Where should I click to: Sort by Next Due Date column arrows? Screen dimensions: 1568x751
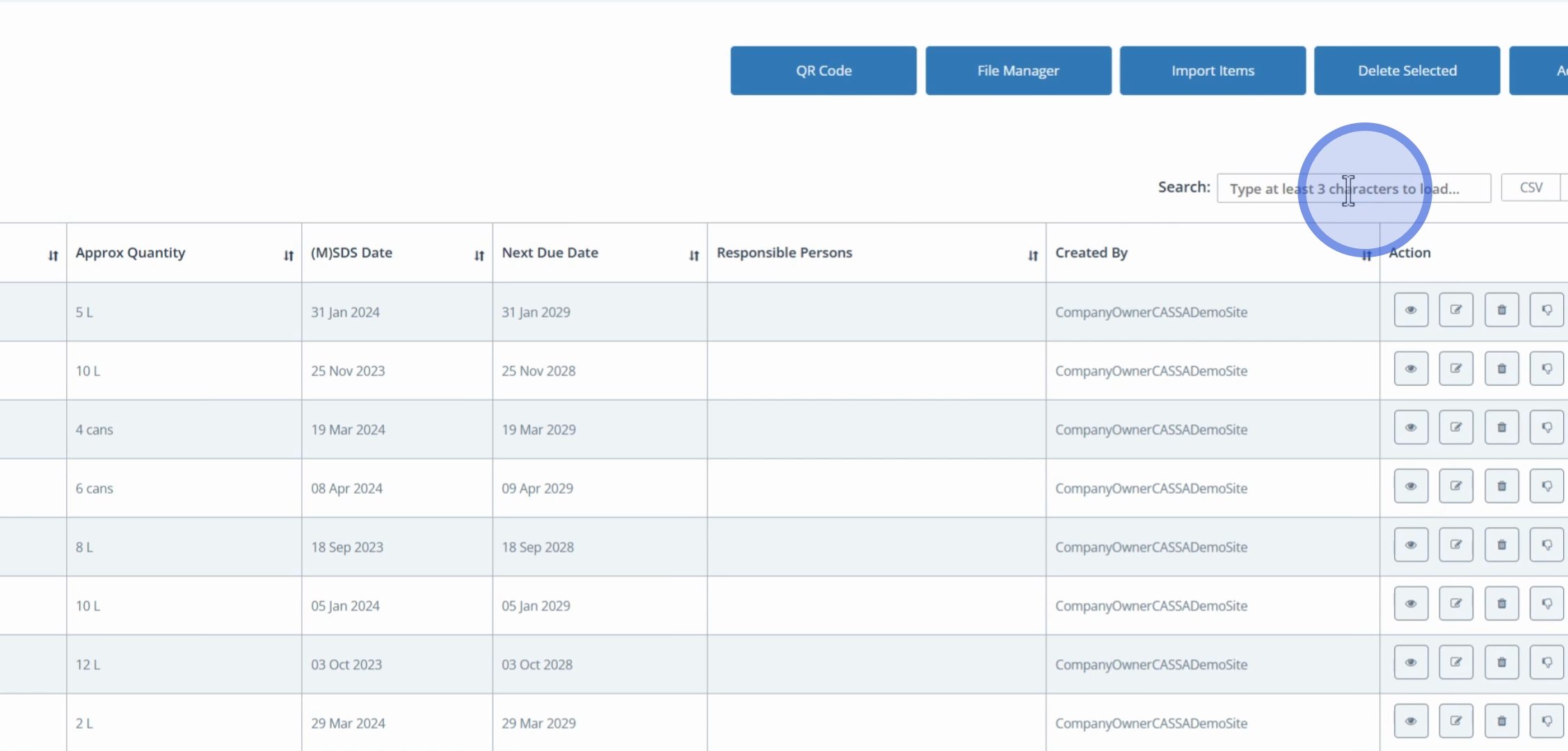[694, 256]
